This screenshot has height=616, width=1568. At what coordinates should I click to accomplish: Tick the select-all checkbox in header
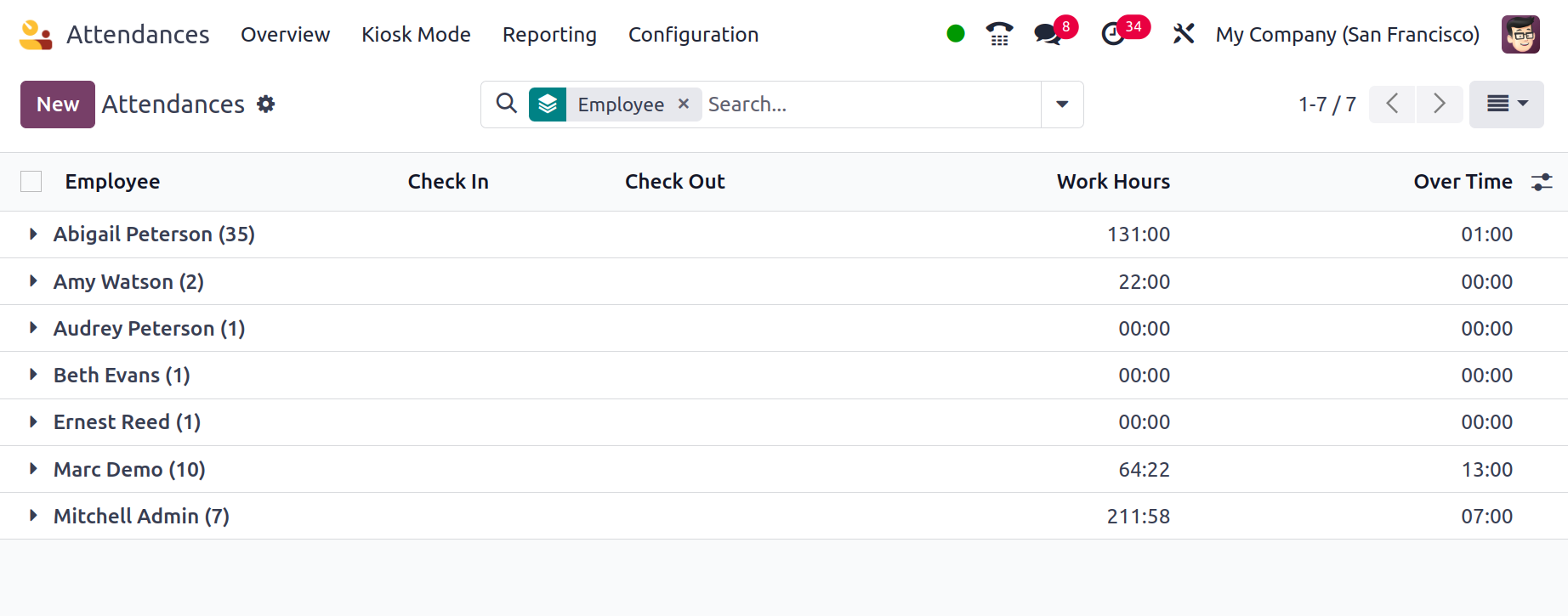click(x=31, y=182)
